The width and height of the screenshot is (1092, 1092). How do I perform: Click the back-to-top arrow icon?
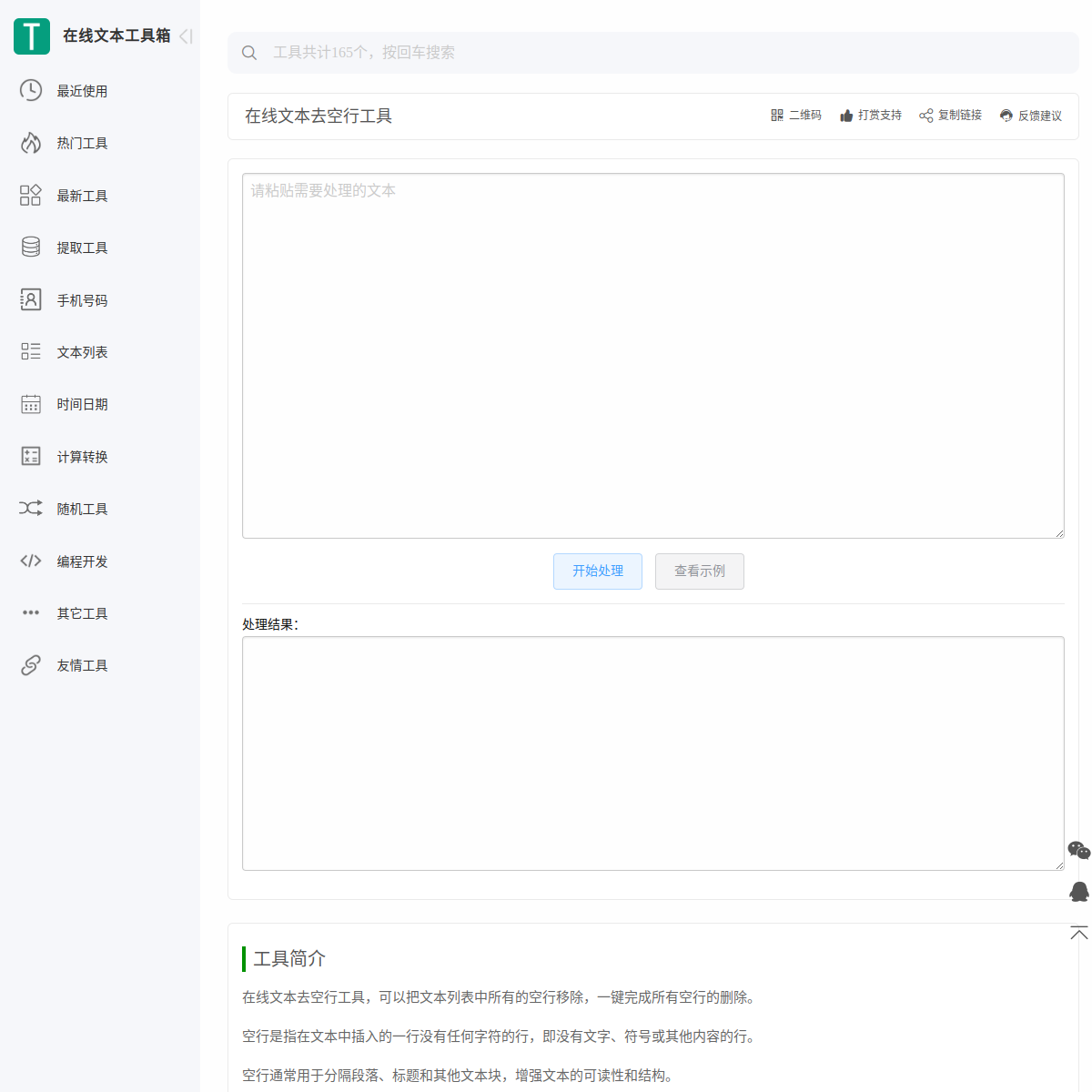pos(1079,933)
